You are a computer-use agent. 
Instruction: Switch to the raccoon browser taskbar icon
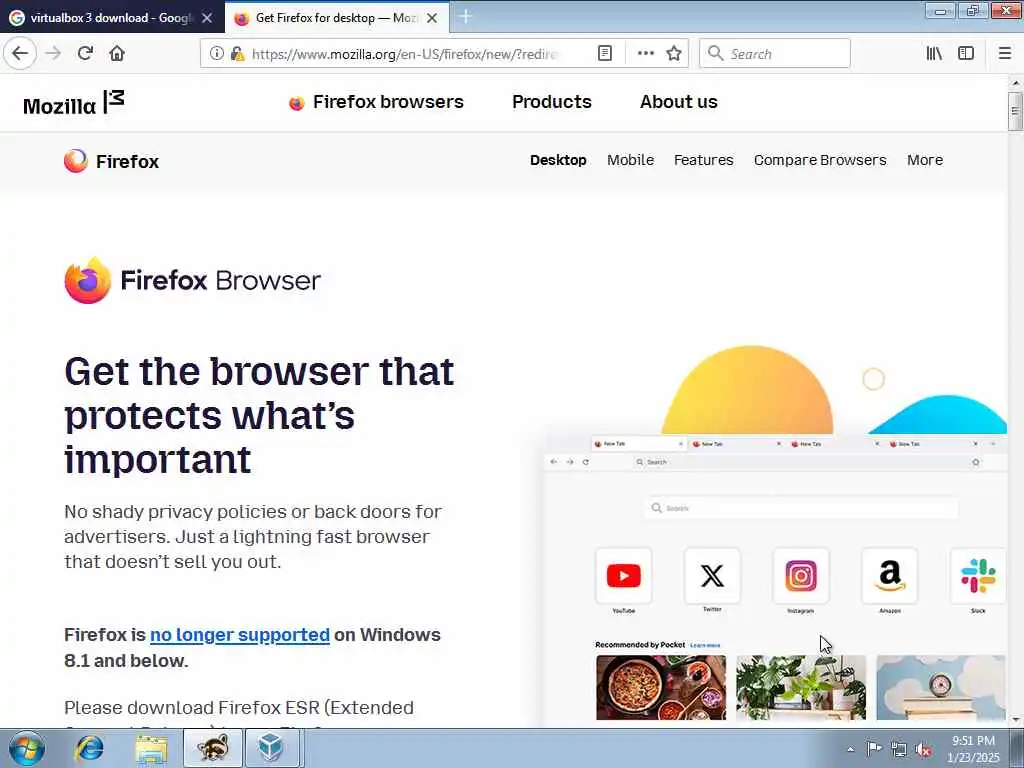pyautogui.click(x=213, y=748)
